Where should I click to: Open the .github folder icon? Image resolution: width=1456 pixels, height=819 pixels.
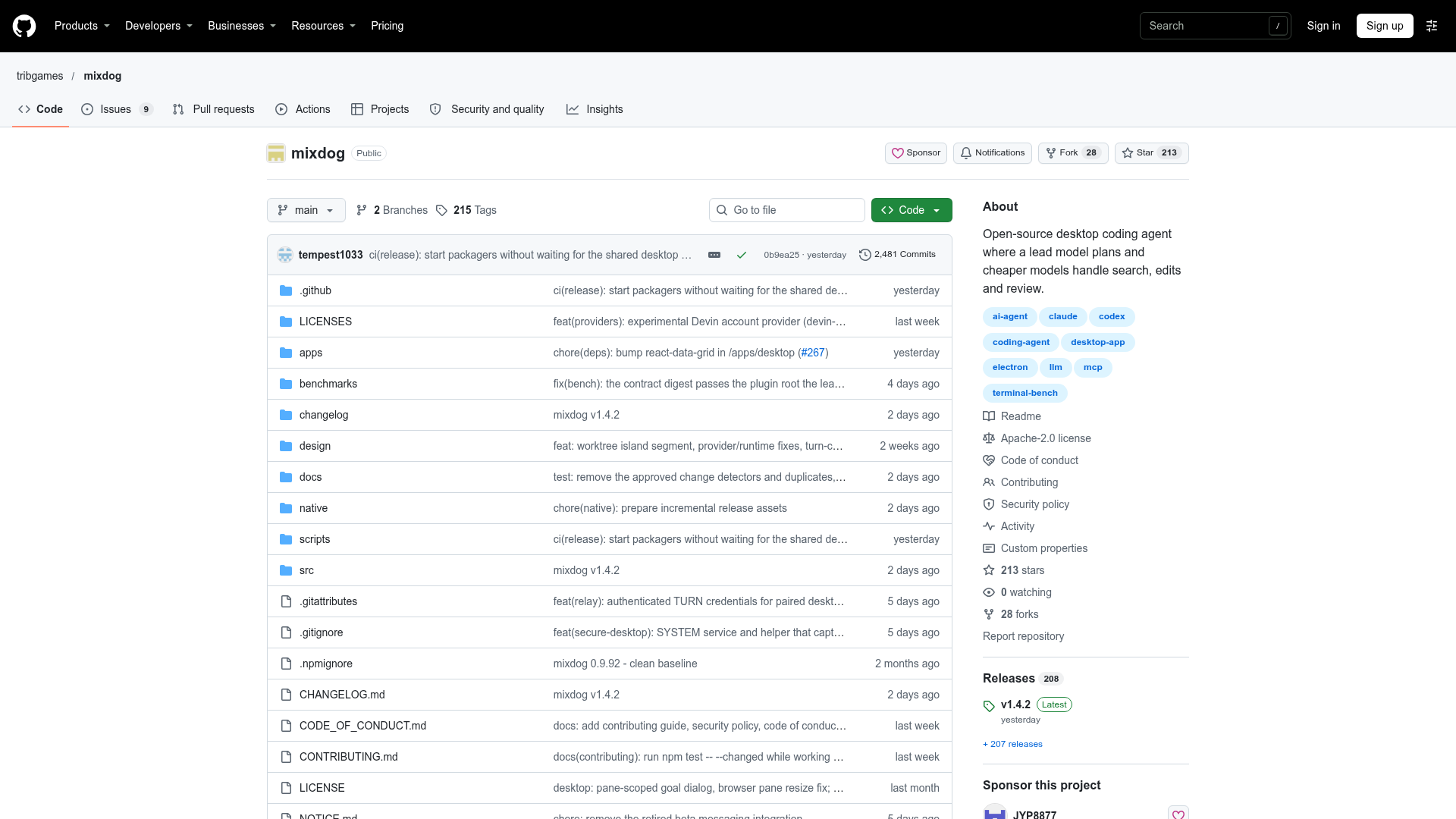(x=286, y=290)
